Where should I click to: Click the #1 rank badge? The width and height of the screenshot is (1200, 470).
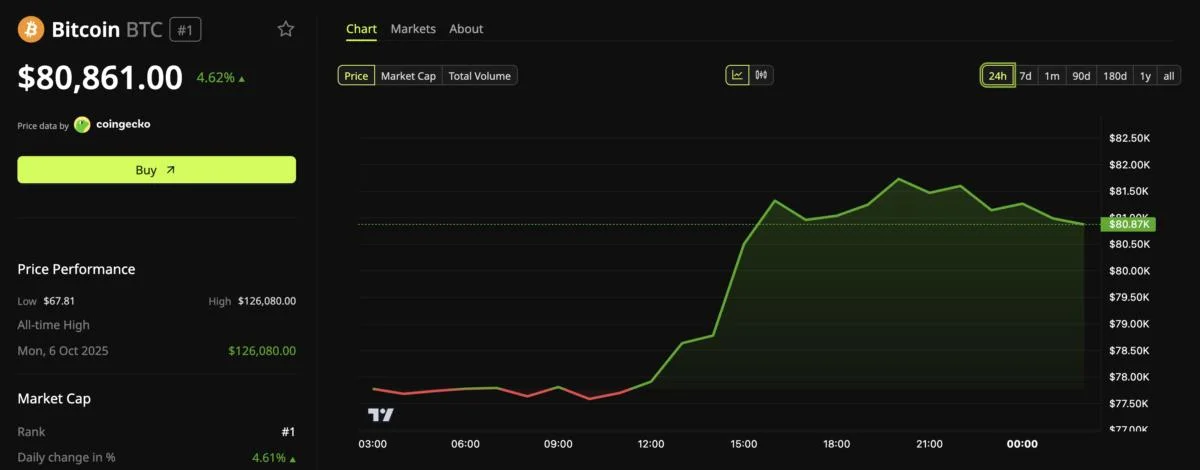[x=186, y=30]
